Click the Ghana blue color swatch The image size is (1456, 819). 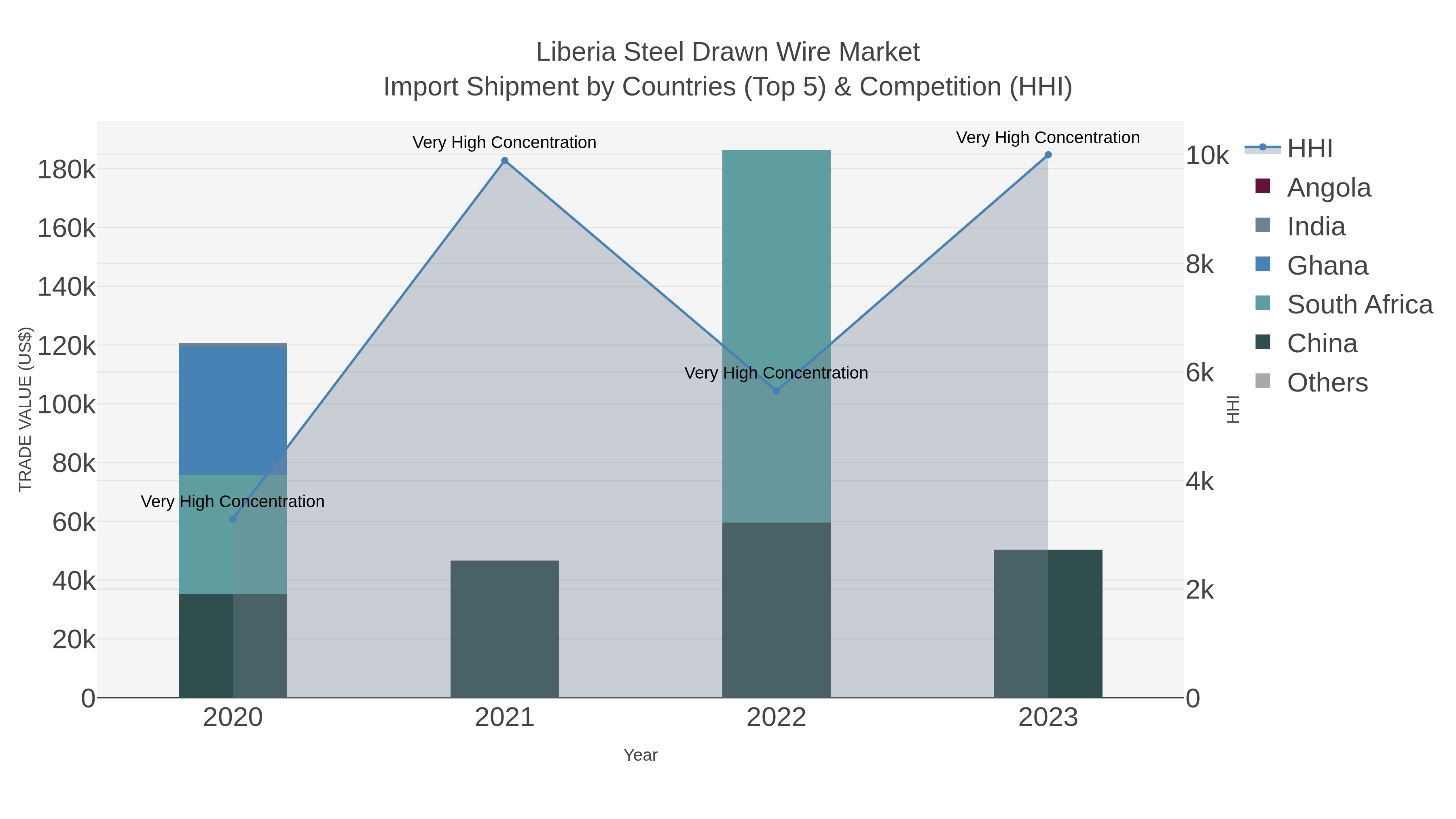(x=1263, y=264)
